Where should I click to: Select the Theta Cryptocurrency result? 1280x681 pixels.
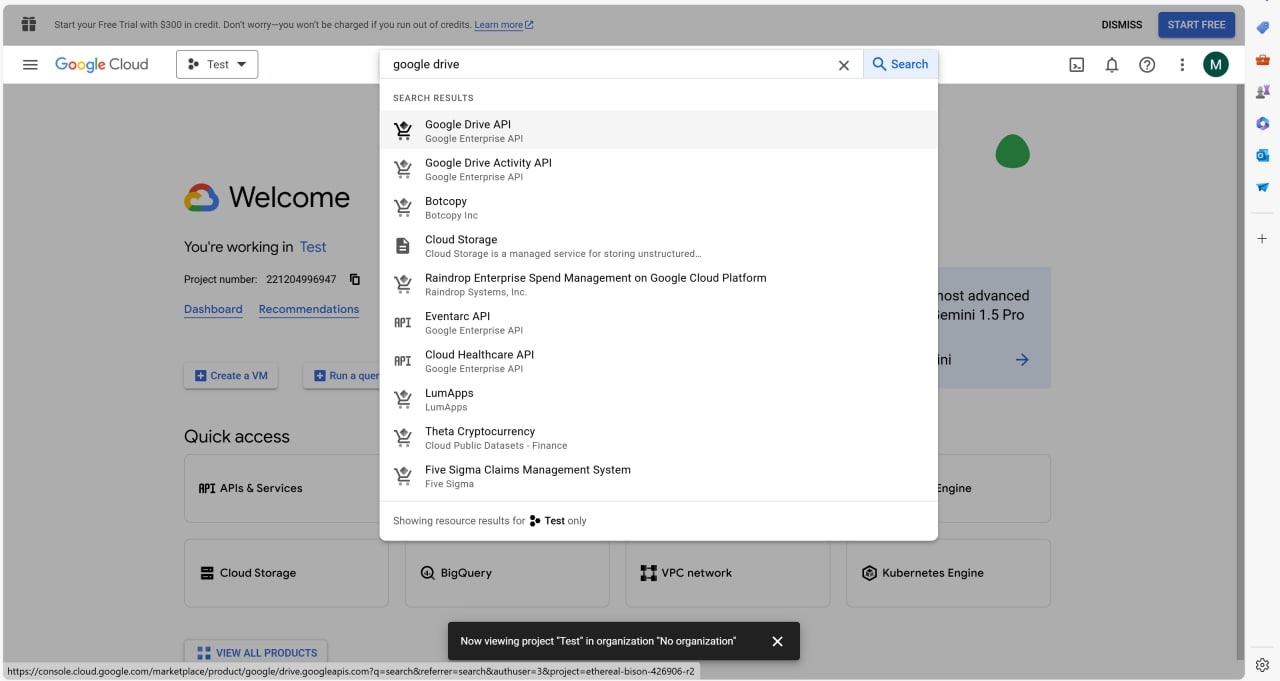click(659, 438)
